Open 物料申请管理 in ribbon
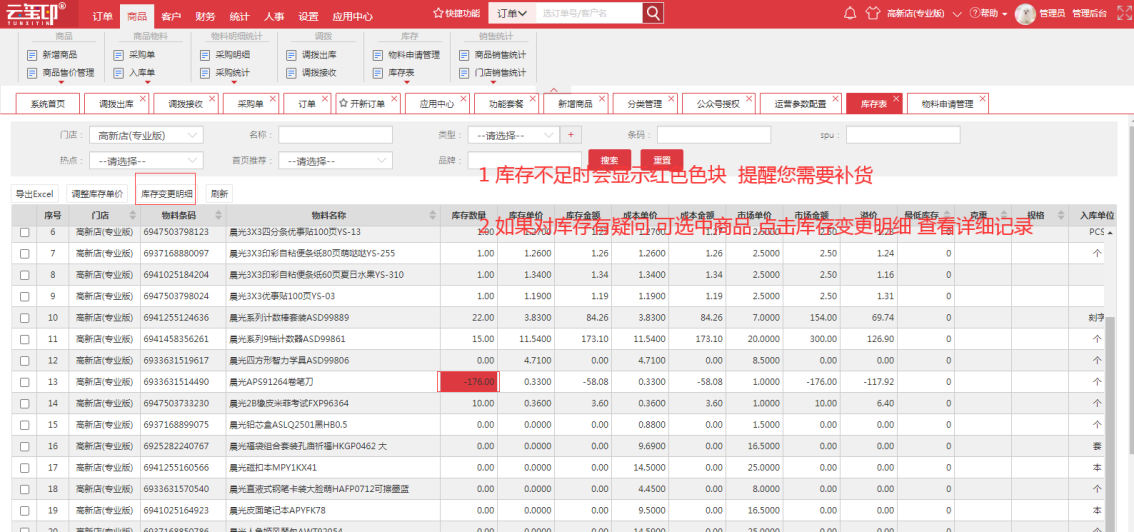 406,55
